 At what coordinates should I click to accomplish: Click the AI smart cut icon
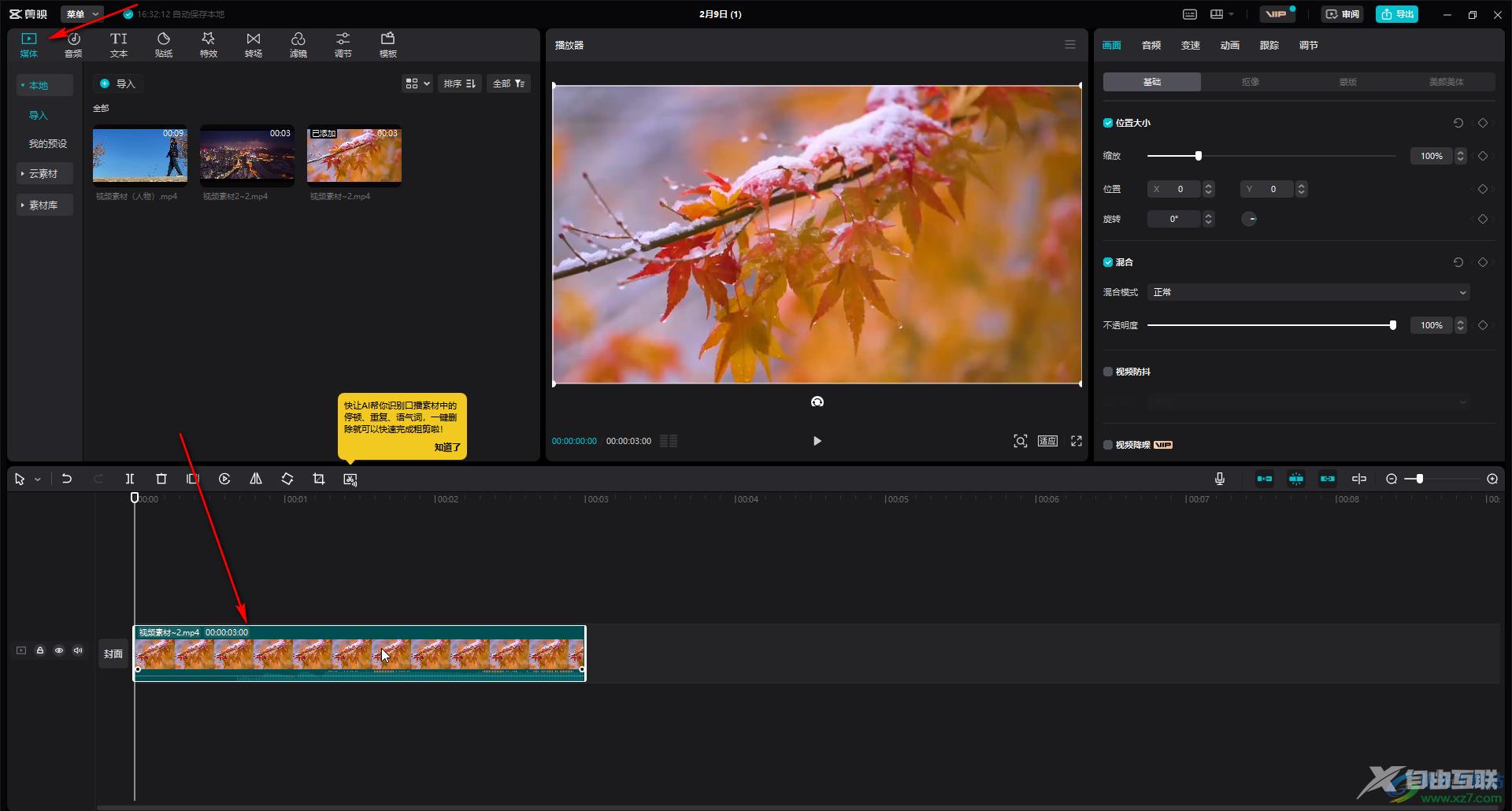point(350,479)
